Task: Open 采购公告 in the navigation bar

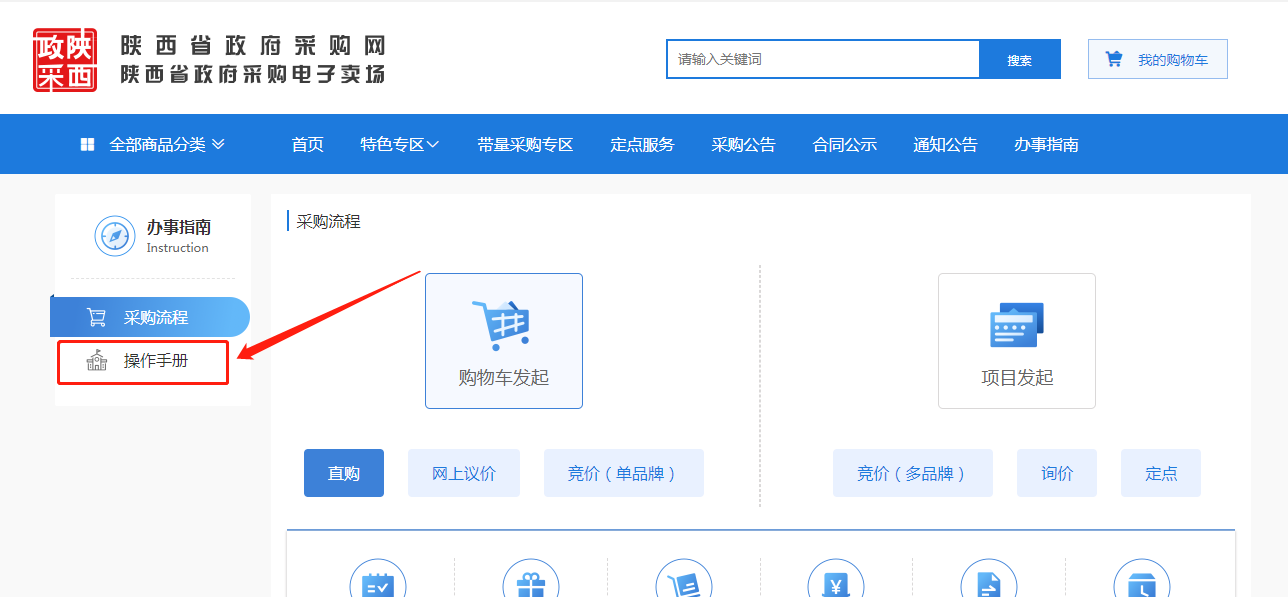Action: pyautogui.click(x=743, y=144)
